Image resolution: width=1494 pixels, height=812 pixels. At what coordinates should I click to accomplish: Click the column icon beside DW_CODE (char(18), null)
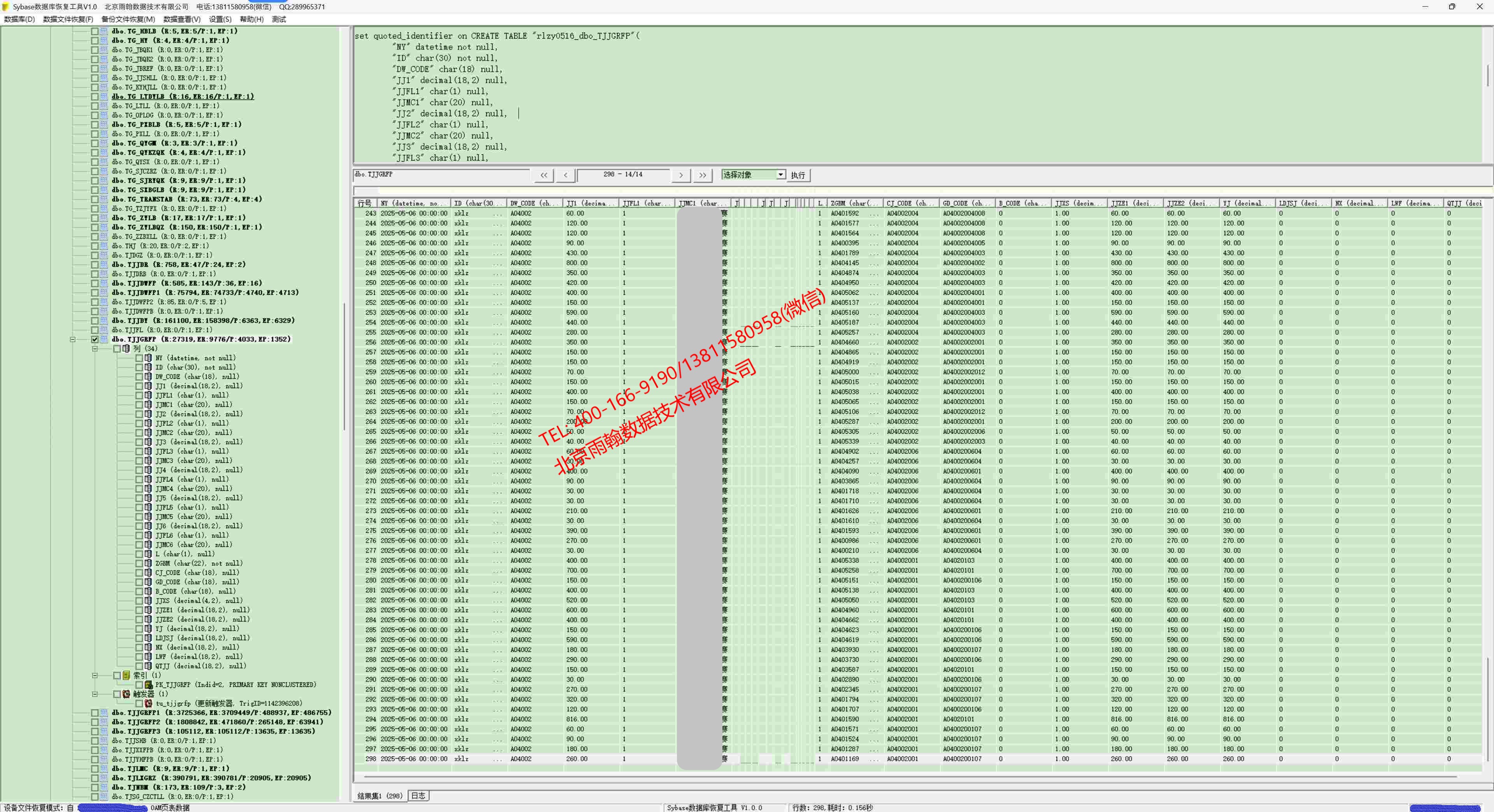149,377
